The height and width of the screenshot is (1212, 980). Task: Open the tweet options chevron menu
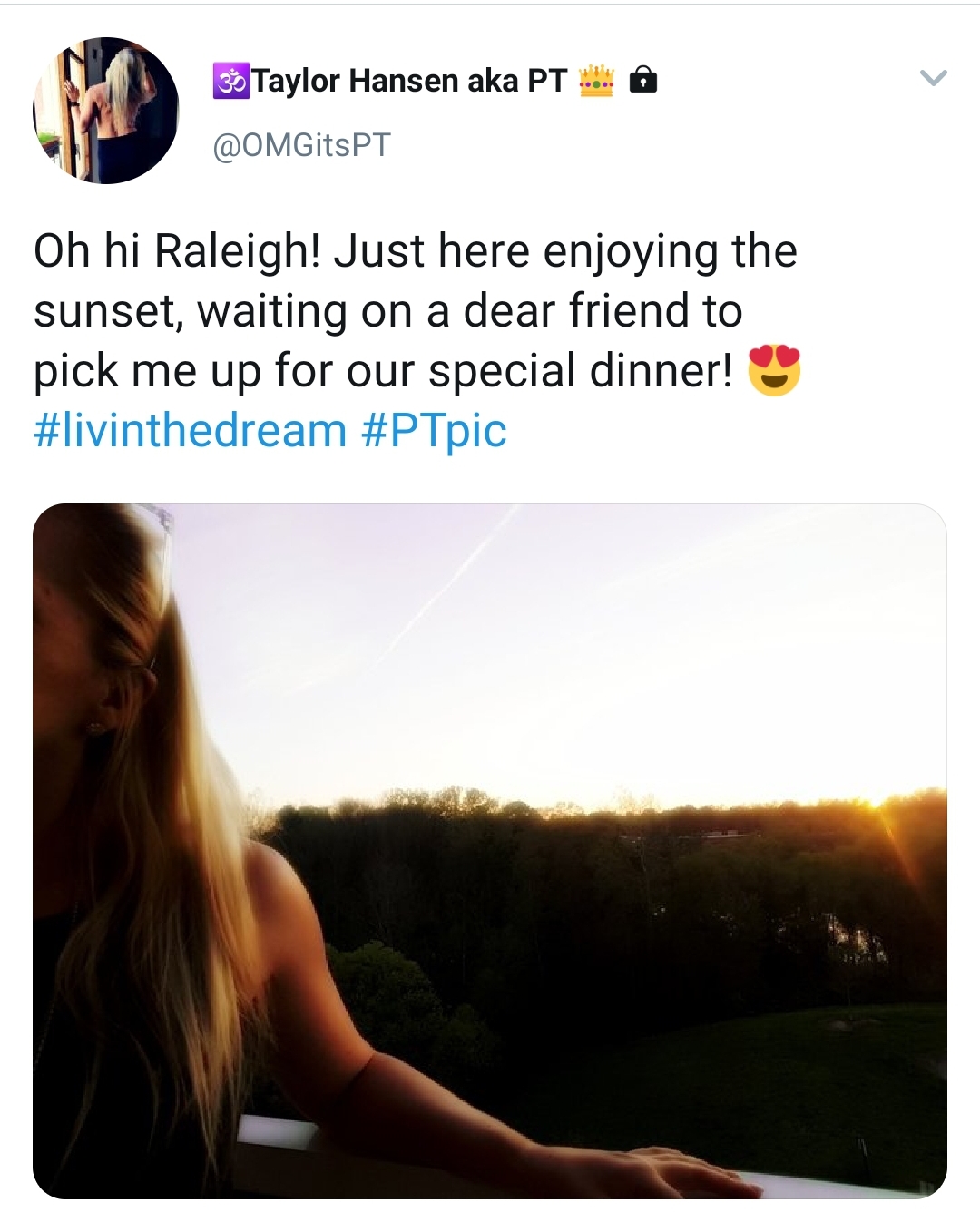[933, 78]
